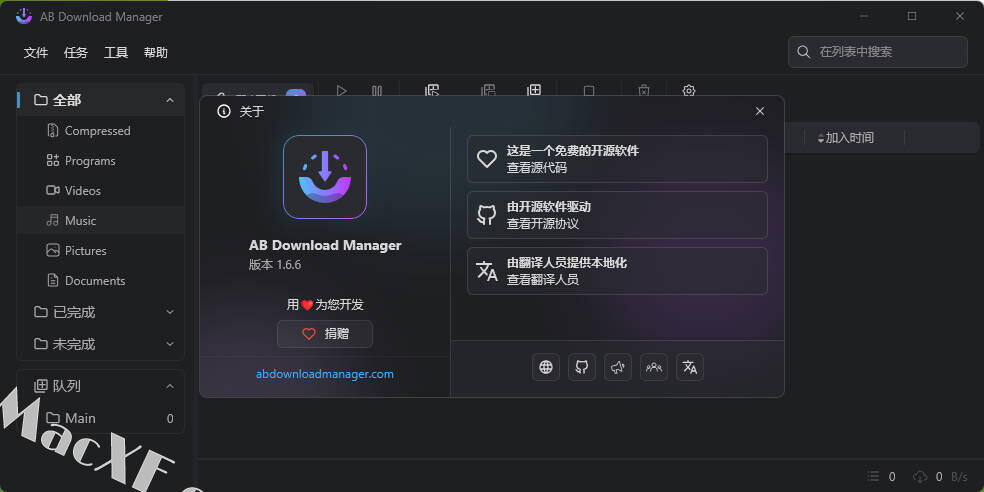Screen dimensions: 984x492
Task: Open 查看开源协议 licenses card
Action: (617, 215)
